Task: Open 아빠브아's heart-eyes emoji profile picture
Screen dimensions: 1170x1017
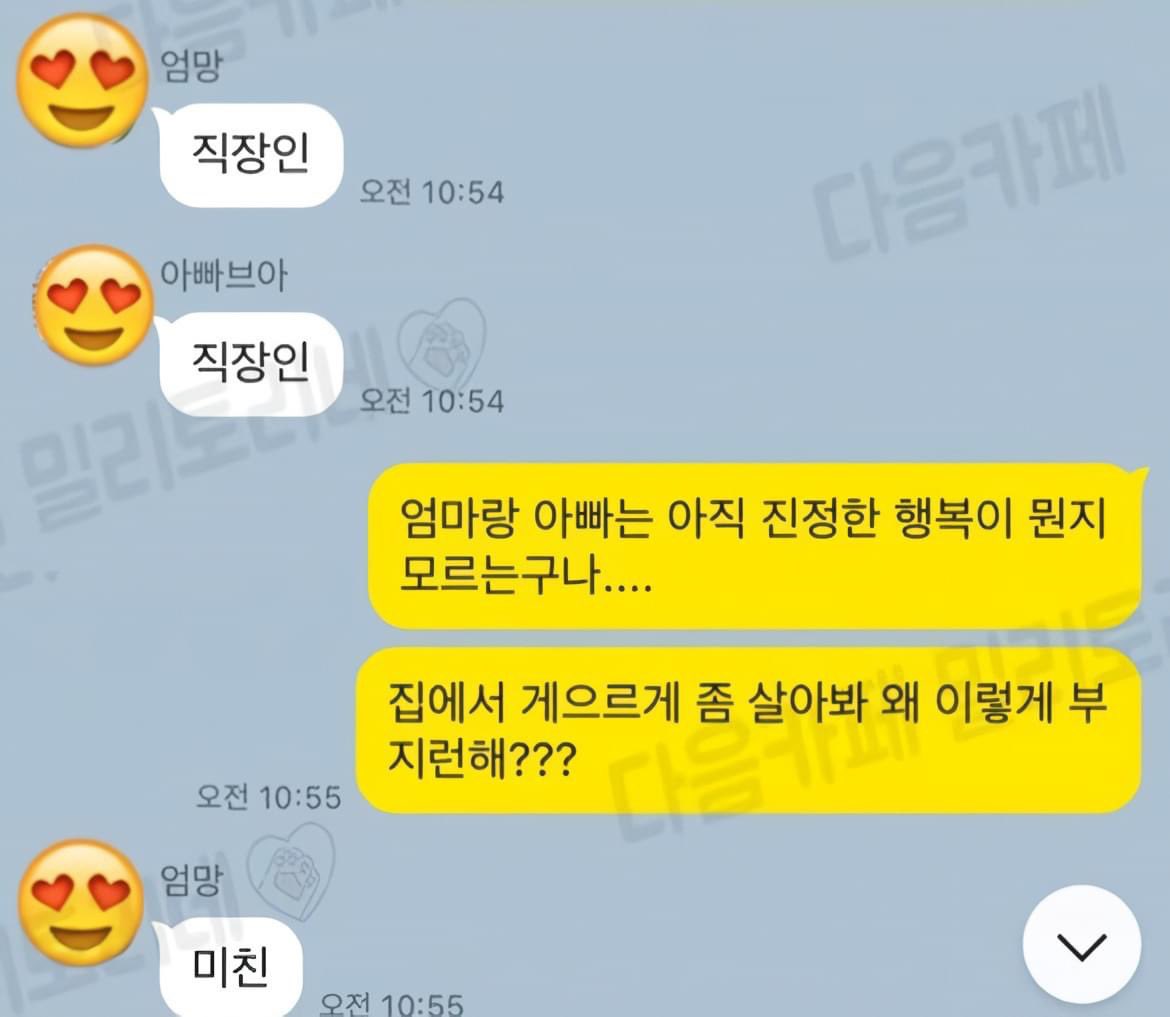Action: click(93, 305)
